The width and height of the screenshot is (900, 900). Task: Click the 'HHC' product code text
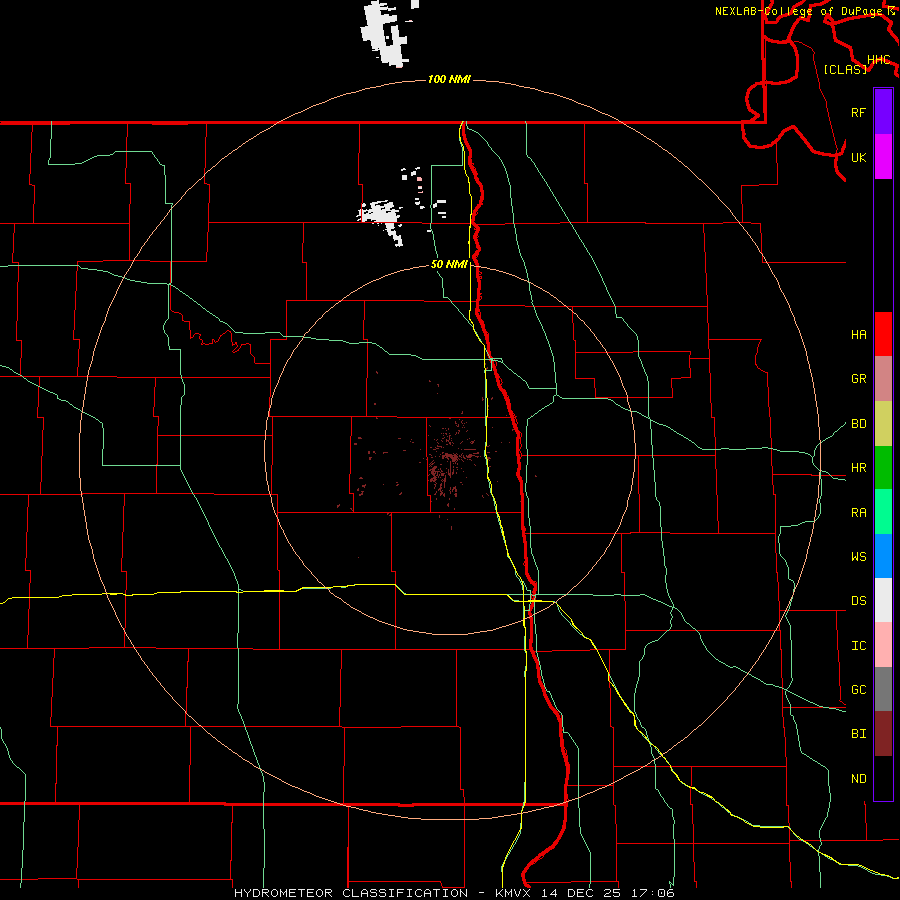pyautogui.click(x=878, y=59)
